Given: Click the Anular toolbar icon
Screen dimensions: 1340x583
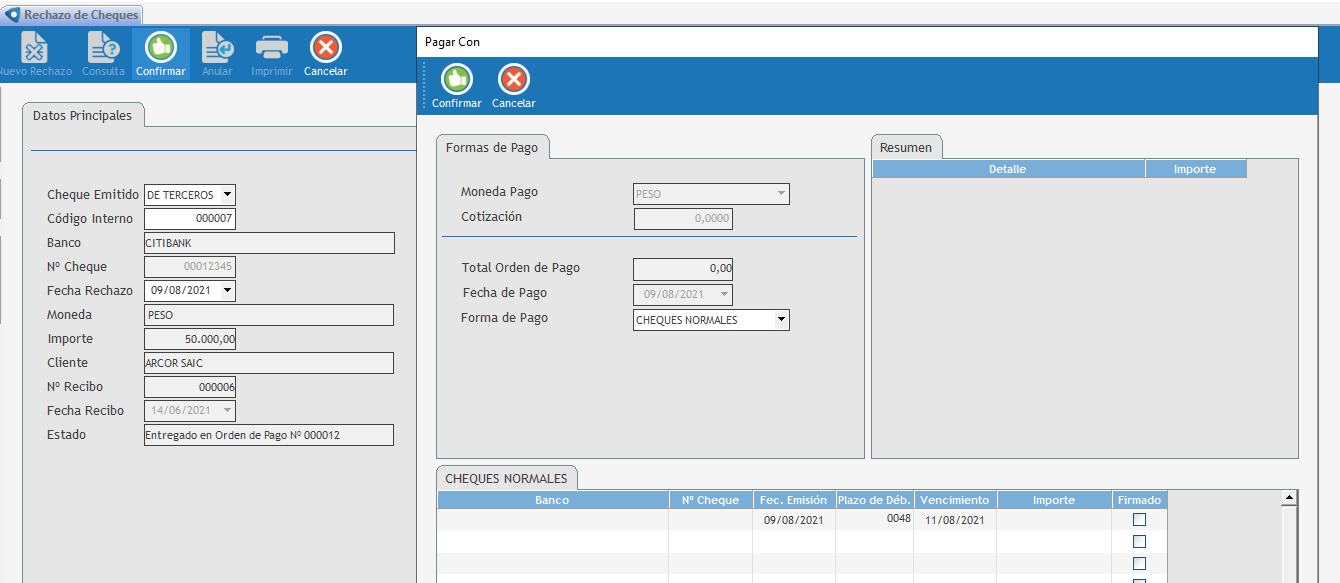Looking at the screenshot, I should 217,49.
